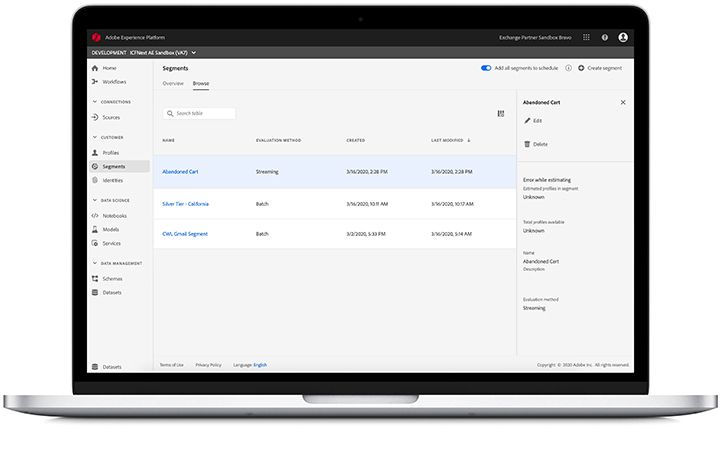Screen dimensions: 720x450
Task: Click the Evaluation Method column header
Action: 278,140
